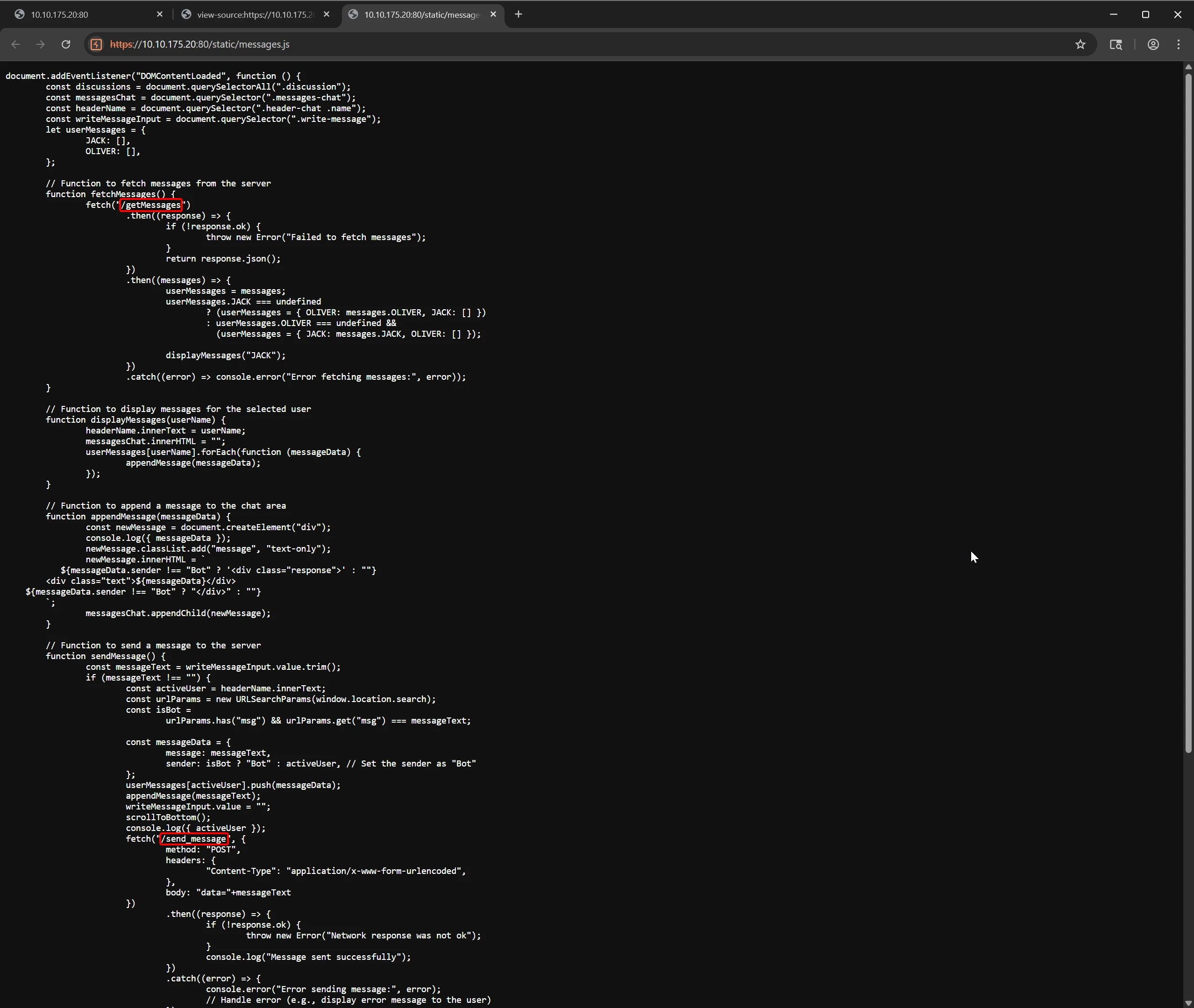
Task: Open a new tab with plus button
Action: (x=518, y=14)
